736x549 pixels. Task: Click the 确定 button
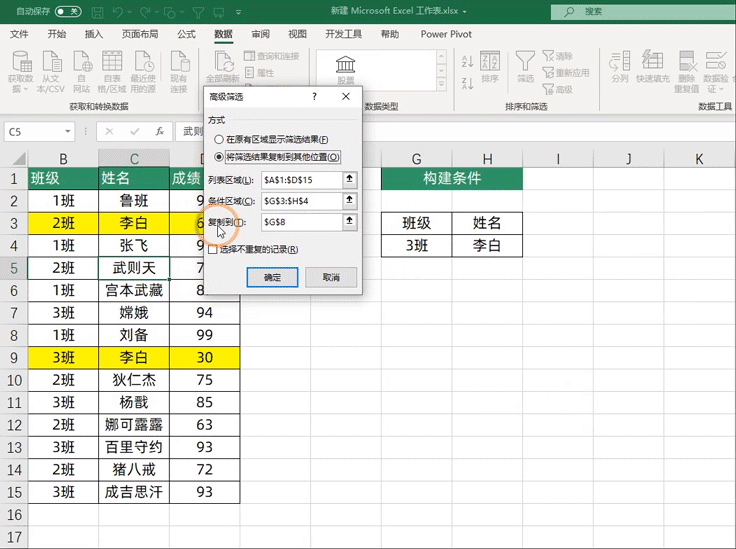pos(272,277)
